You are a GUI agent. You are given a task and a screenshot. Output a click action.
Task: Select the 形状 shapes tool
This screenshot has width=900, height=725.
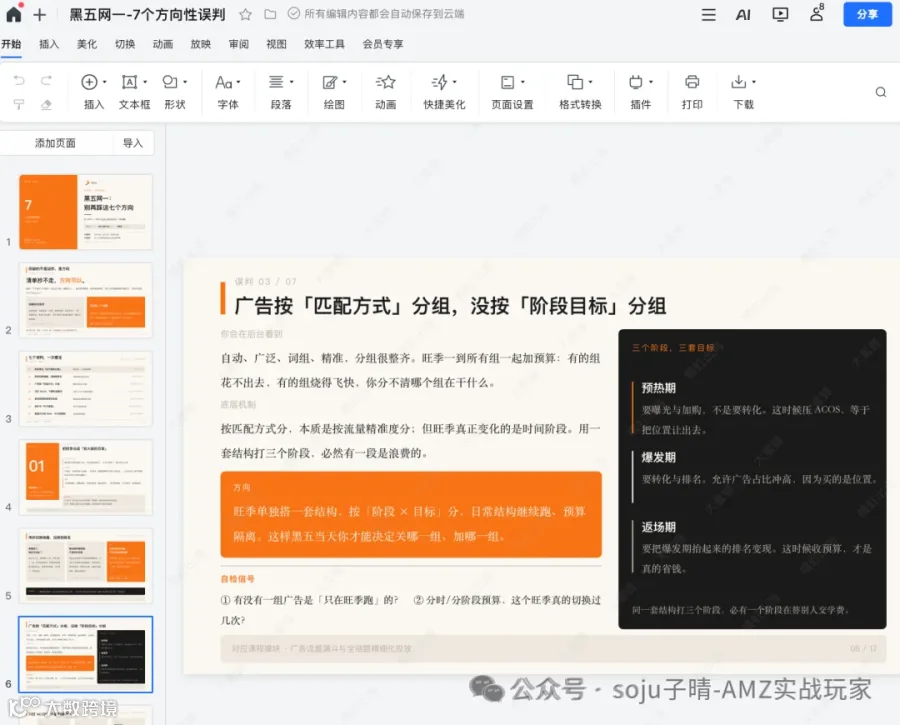[174, 92]
